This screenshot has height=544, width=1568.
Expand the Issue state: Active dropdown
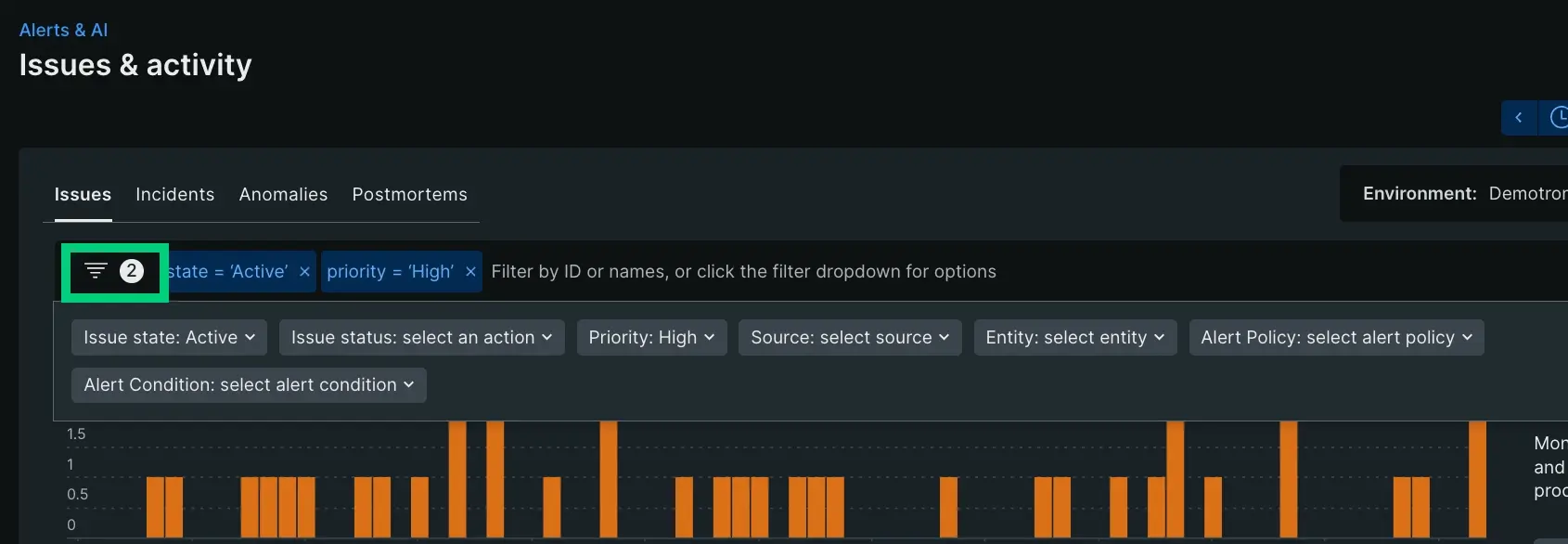[x=169, y=338]
